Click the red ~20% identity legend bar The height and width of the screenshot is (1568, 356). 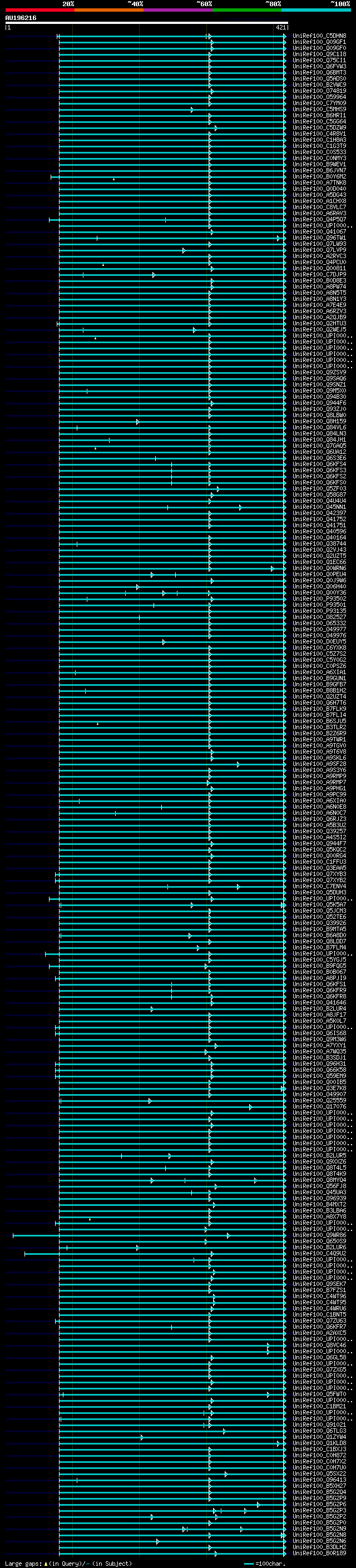[39, 10]
